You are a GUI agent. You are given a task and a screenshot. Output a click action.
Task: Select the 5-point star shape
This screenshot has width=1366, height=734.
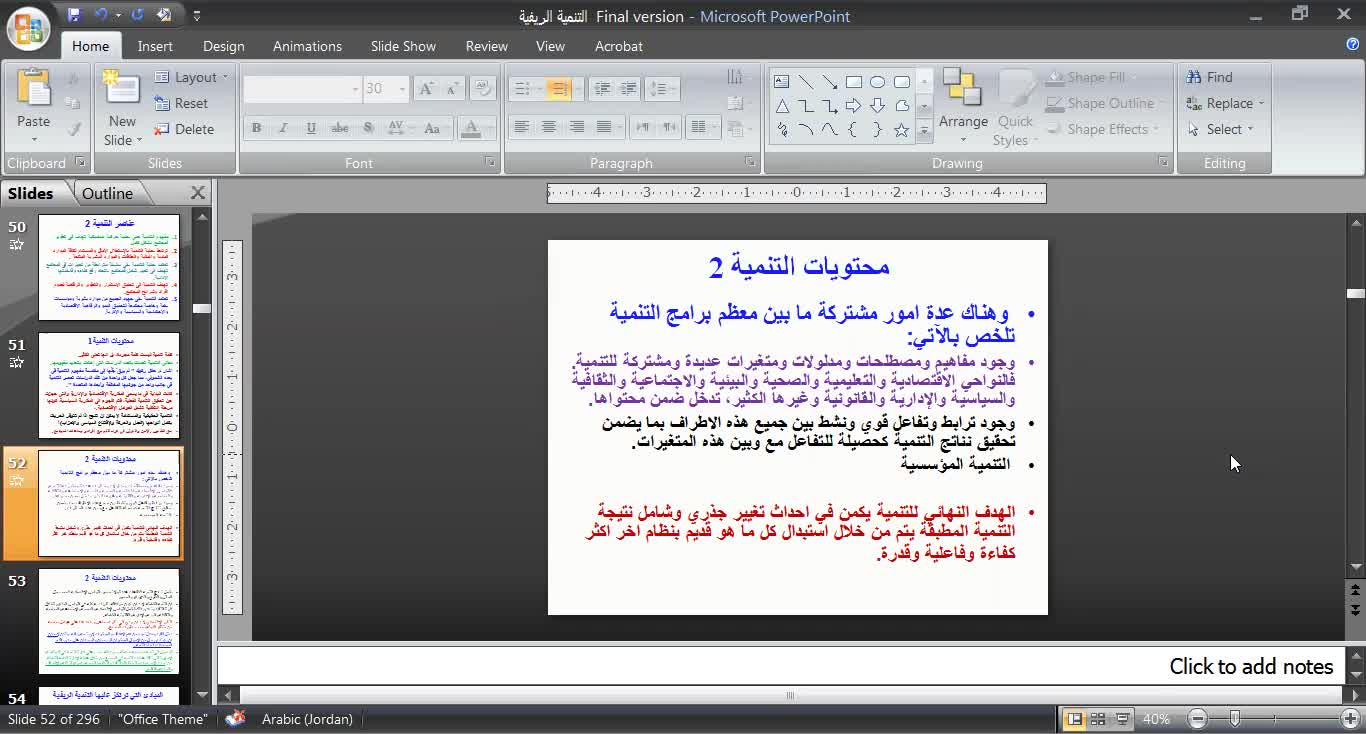pos(901,130)
